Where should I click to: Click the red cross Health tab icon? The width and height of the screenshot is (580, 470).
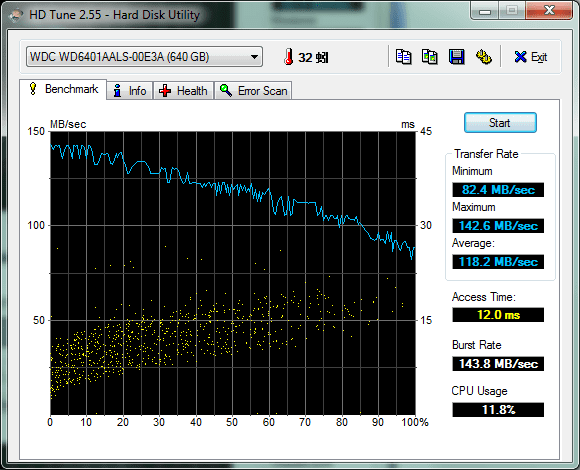click(165, 91)
